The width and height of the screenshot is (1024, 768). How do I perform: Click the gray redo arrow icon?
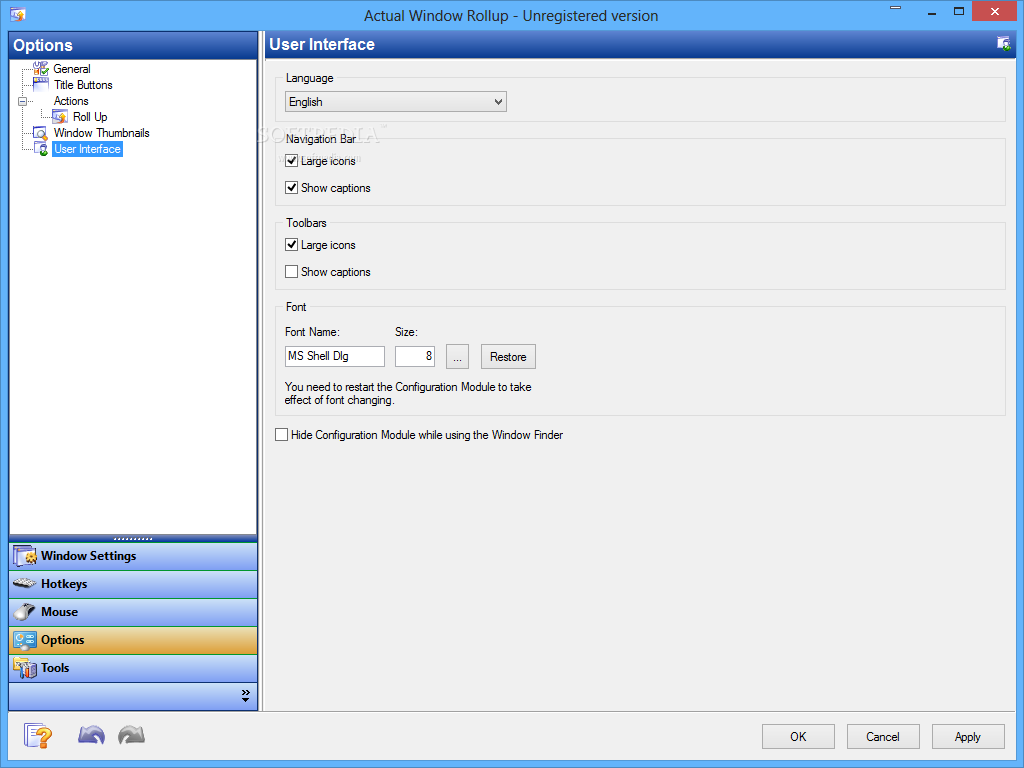pos(131,735)
